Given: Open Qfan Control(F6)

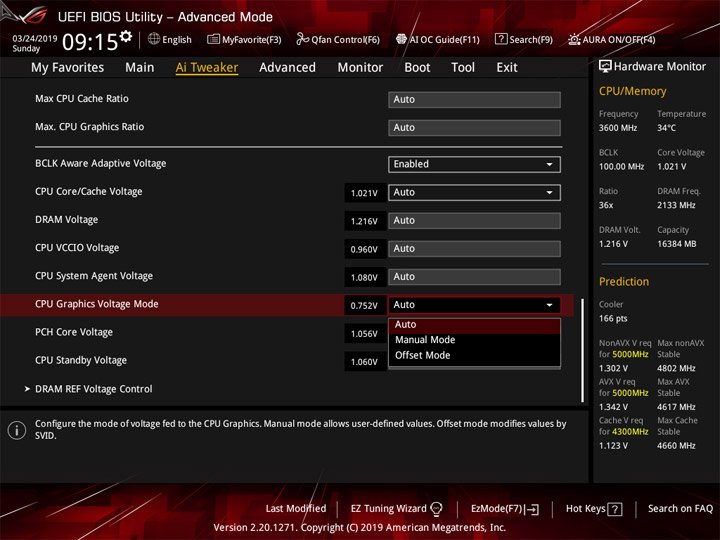Looking at the screenshot, I should [x=338, y=39].
